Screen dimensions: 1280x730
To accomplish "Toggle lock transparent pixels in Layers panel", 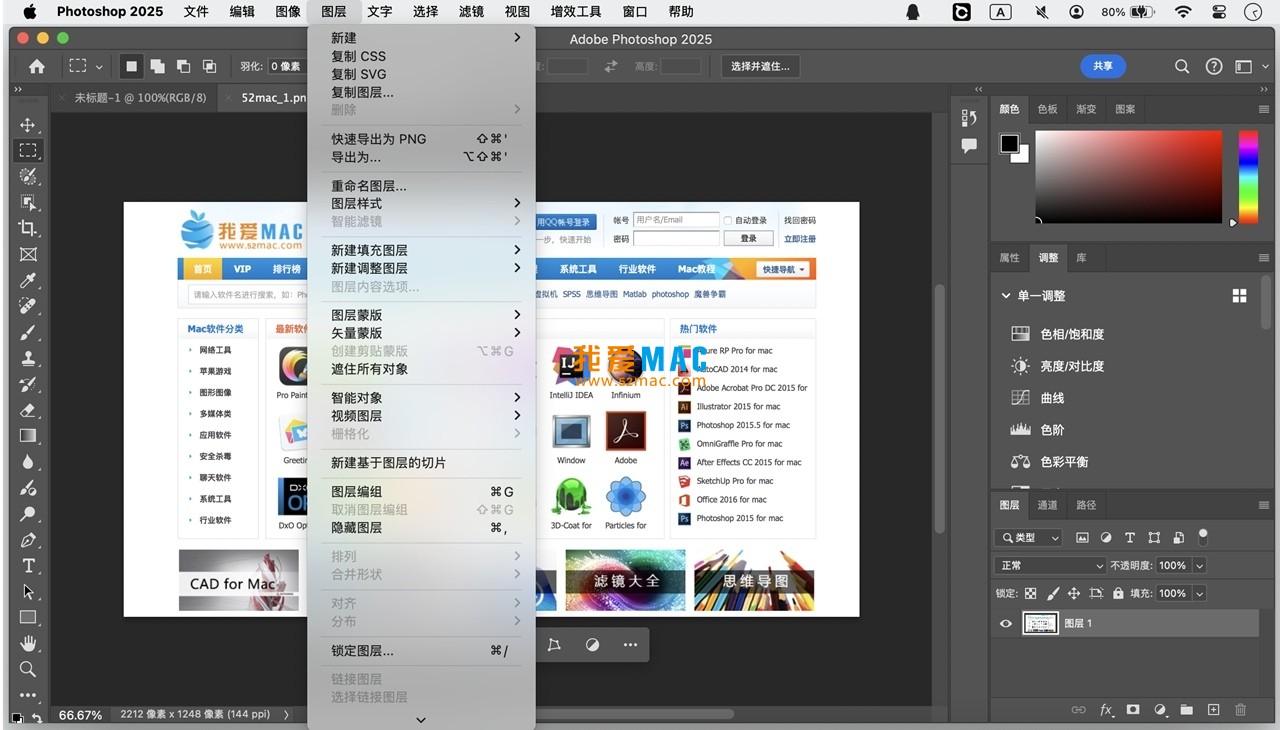I will coord(1030,593).
